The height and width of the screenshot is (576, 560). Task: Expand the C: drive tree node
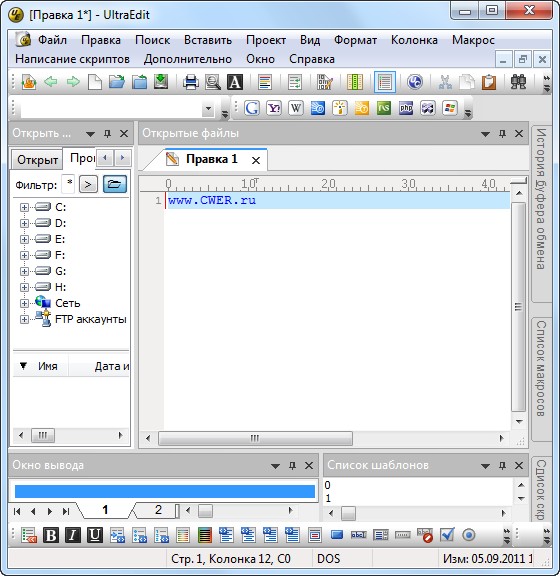tap(24, 207)
